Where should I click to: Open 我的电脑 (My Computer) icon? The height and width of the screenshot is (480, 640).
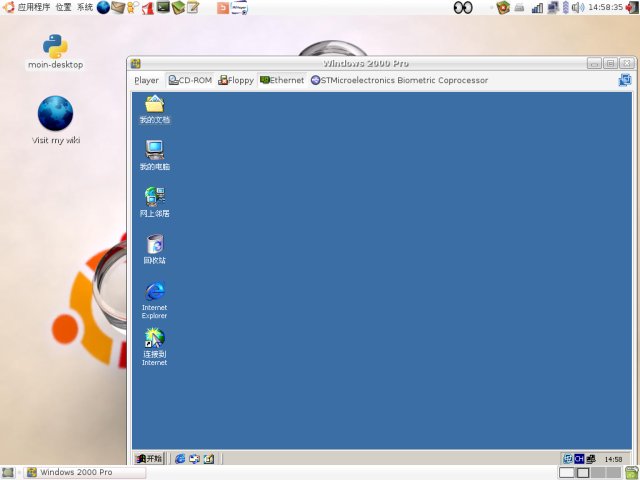coord(154,156)
